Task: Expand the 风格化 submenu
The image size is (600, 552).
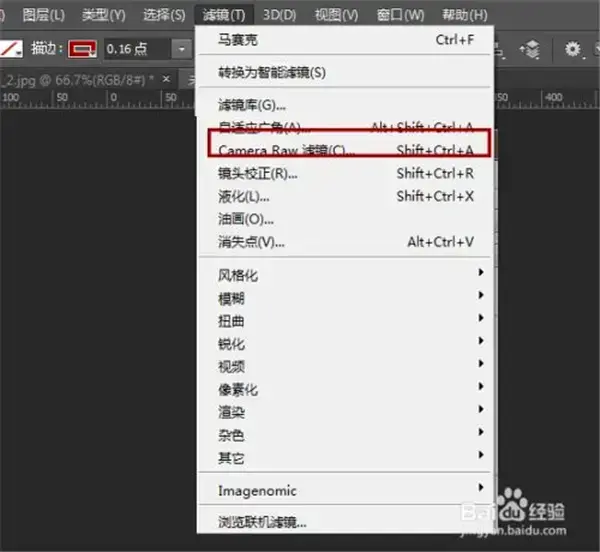Action: tap(345, 275)
